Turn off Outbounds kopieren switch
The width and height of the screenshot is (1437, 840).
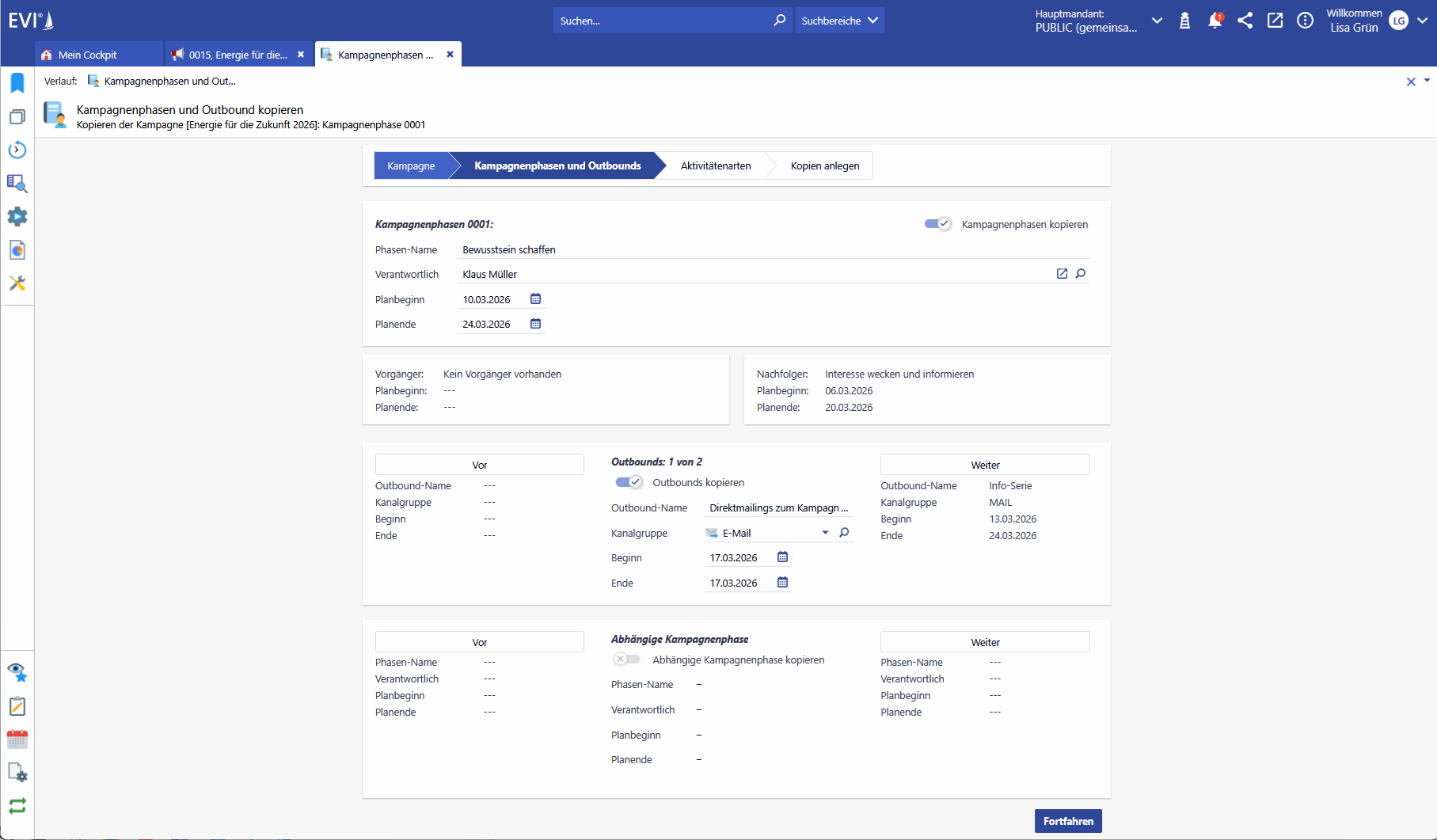tap(629, 482)
